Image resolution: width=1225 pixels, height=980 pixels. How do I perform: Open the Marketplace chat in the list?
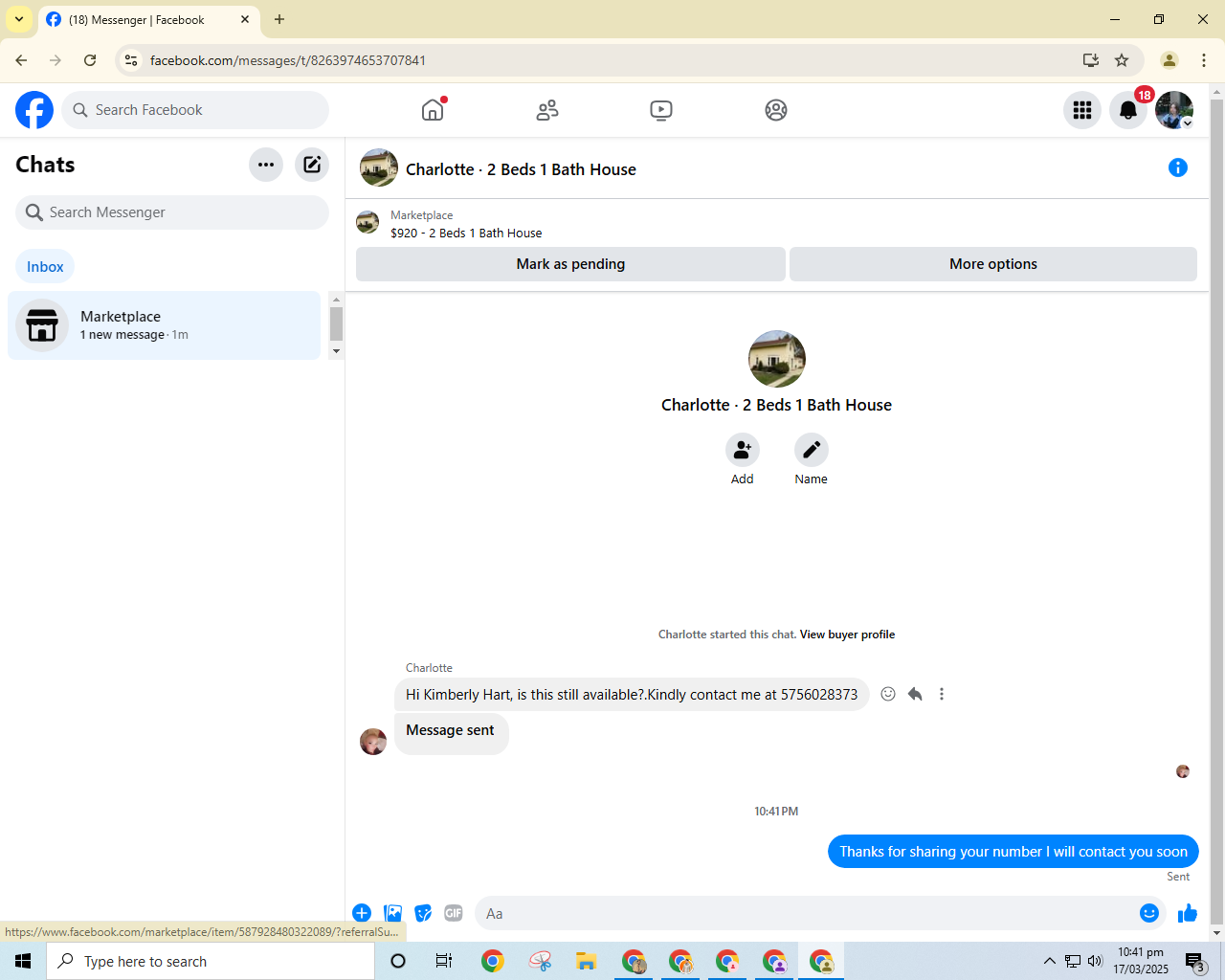tap(165, 325)
